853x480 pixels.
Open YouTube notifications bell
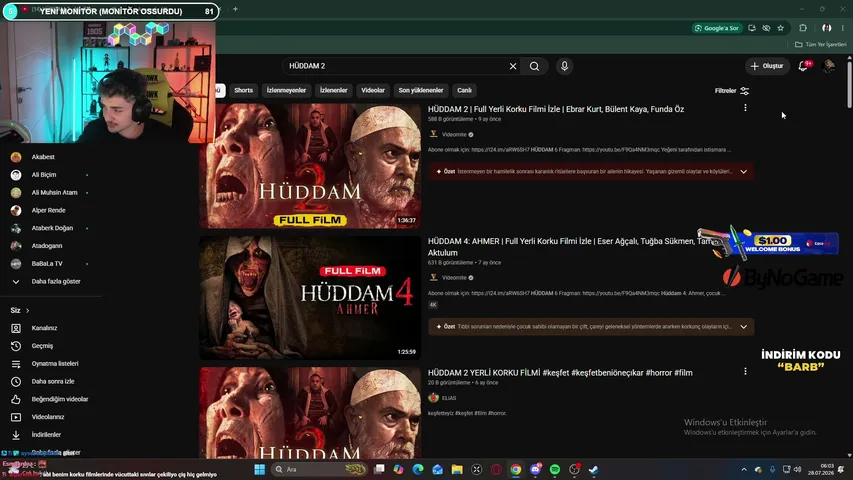tap(803, 66)
